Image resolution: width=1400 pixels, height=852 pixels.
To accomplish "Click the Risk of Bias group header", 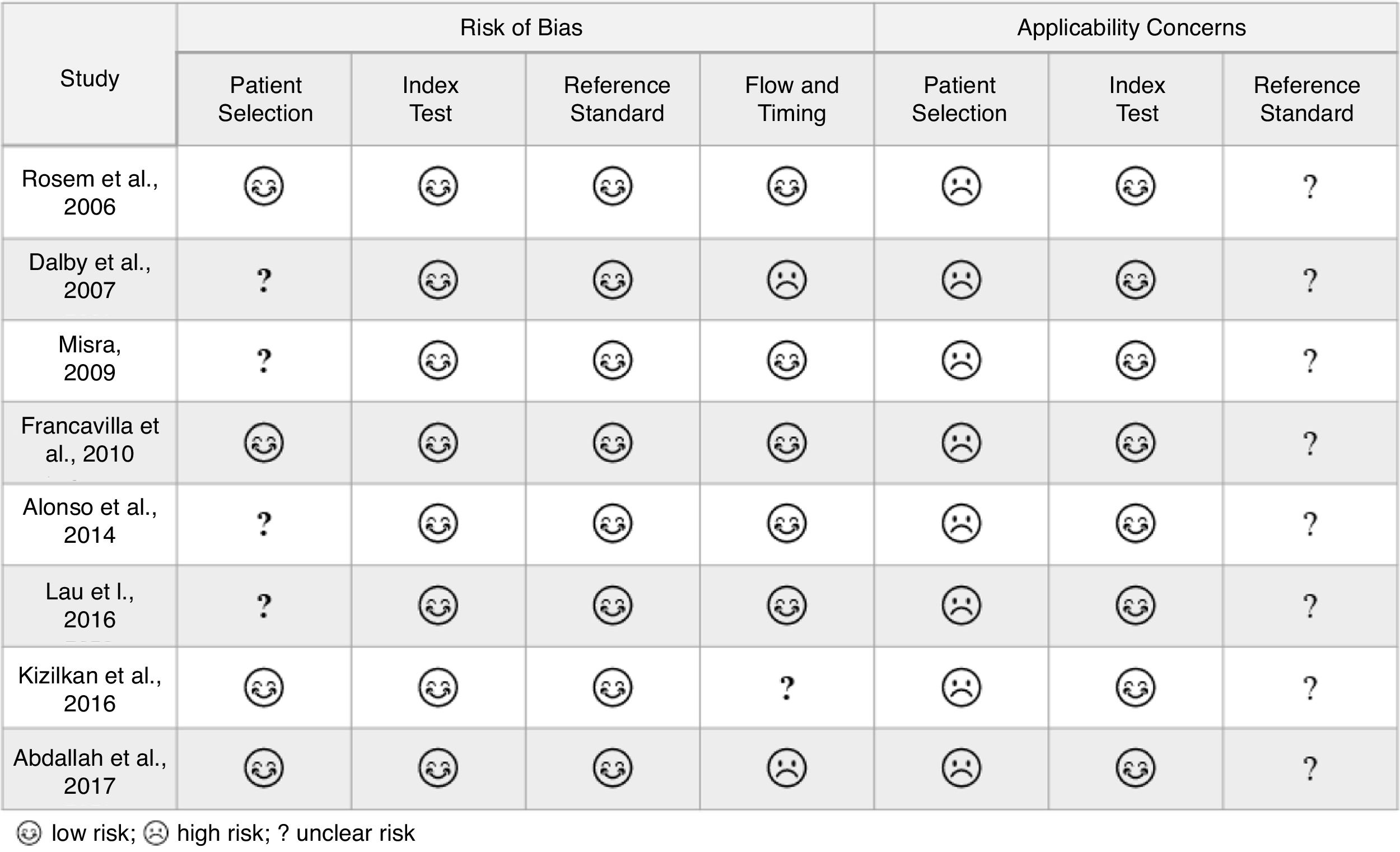I will click(521, 28).
